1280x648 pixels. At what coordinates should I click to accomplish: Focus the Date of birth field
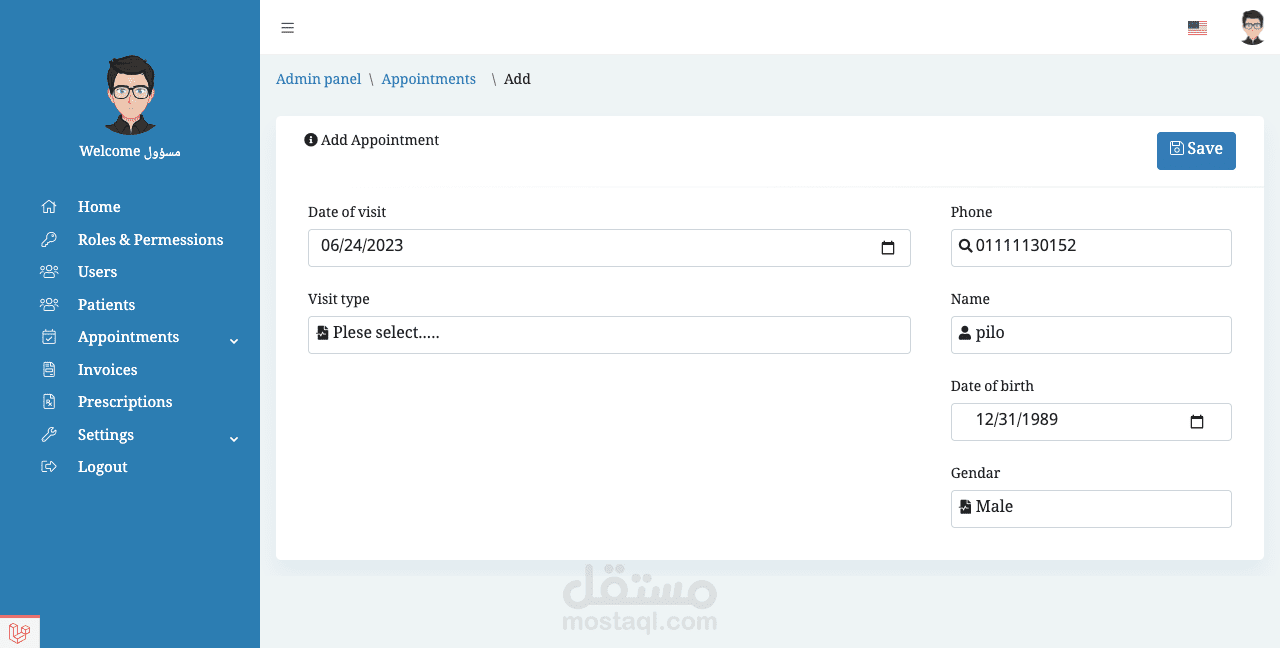click(x=1091, y=422)
